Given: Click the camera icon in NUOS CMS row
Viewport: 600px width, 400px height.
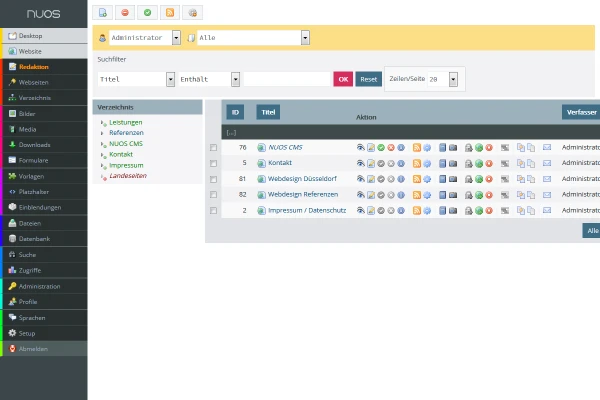Looking at the screenshot, I should 453,147.
